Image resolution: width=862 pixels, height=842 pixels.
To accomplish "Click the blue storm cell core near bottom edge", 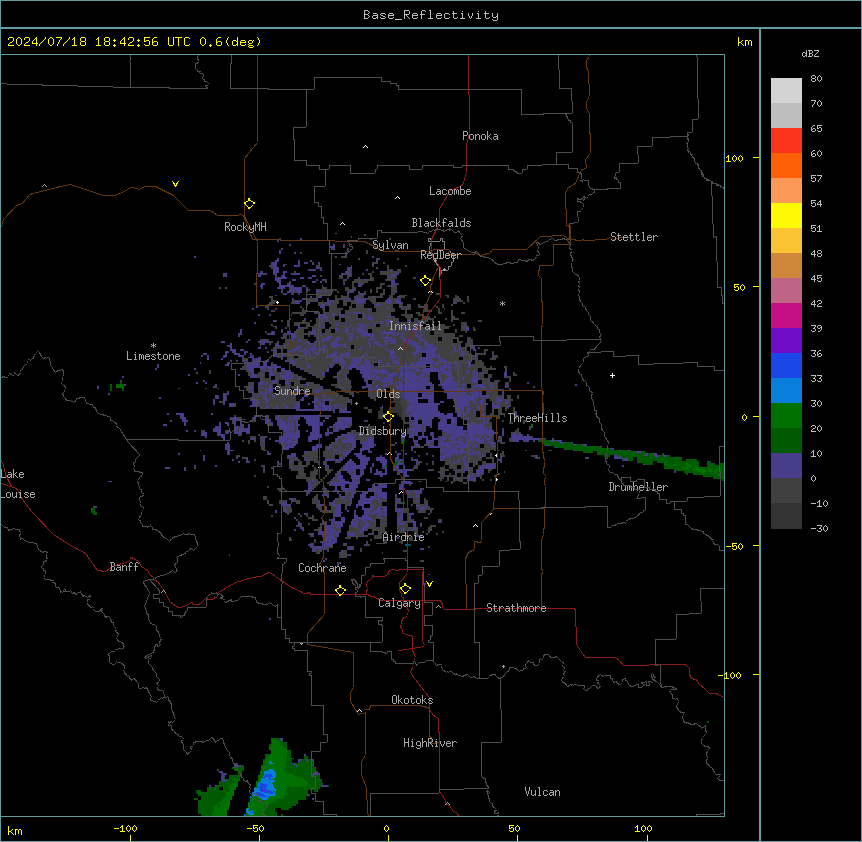I will (x=267, y=783).
